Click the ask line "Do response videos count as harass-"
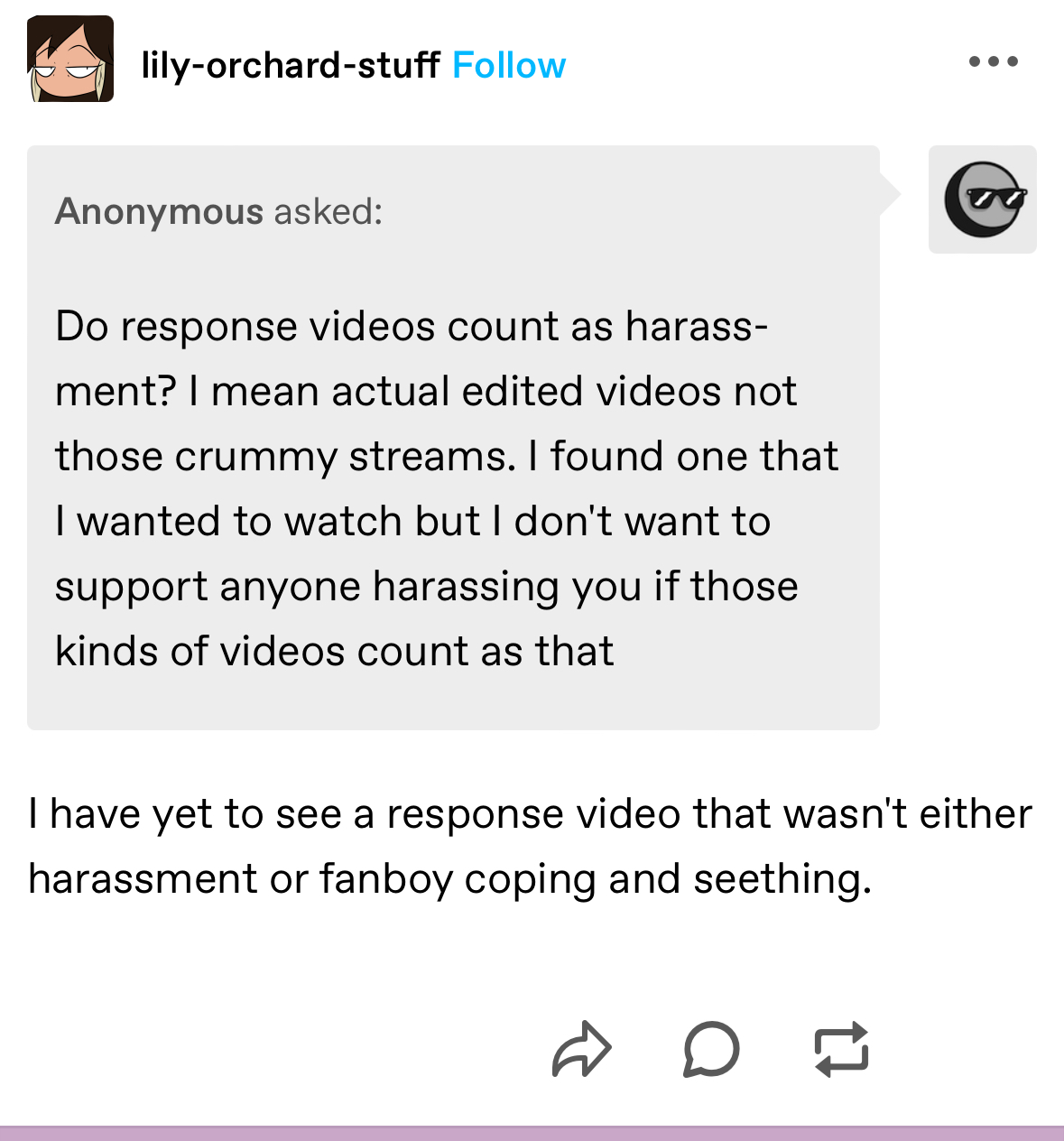The height and width of the screenshot is (1141, 1064). pyautogui.click(x=412, y=327)
